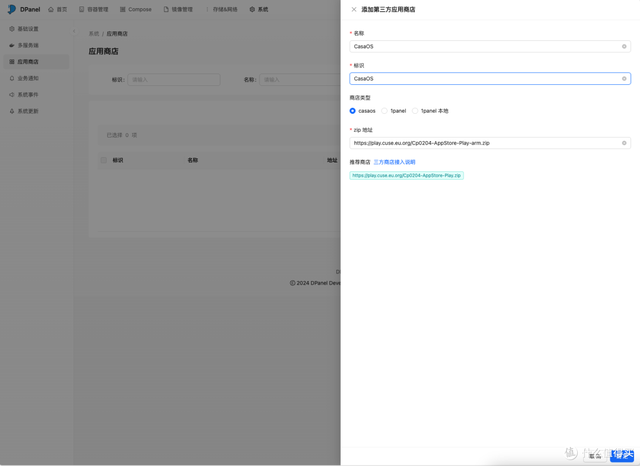Click the 已选择 0 项 selection summary
Screen dimensions: 640x466
pyautogui.click(x=122, y=135)
